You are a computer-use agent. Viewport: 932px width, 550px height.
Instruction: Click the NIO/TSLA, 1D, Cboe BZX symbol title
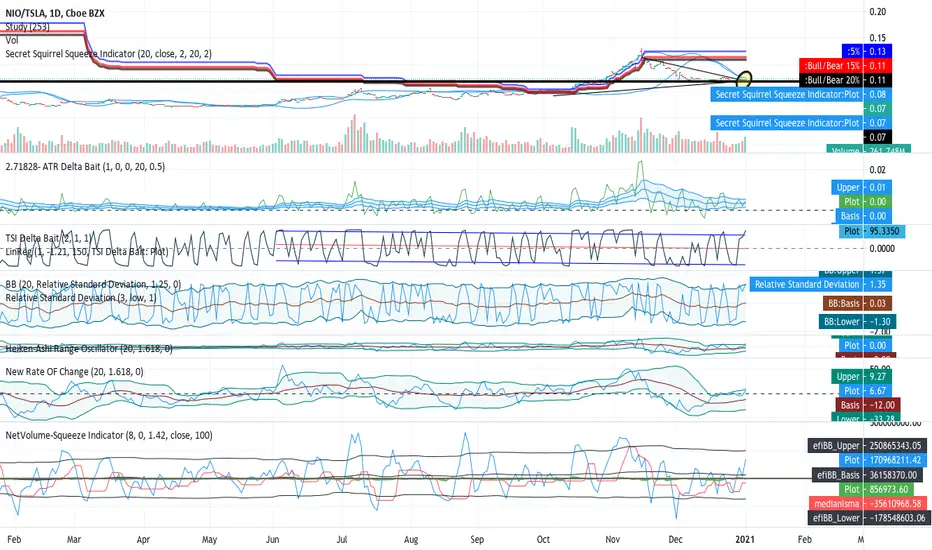[x=55, y=12]
